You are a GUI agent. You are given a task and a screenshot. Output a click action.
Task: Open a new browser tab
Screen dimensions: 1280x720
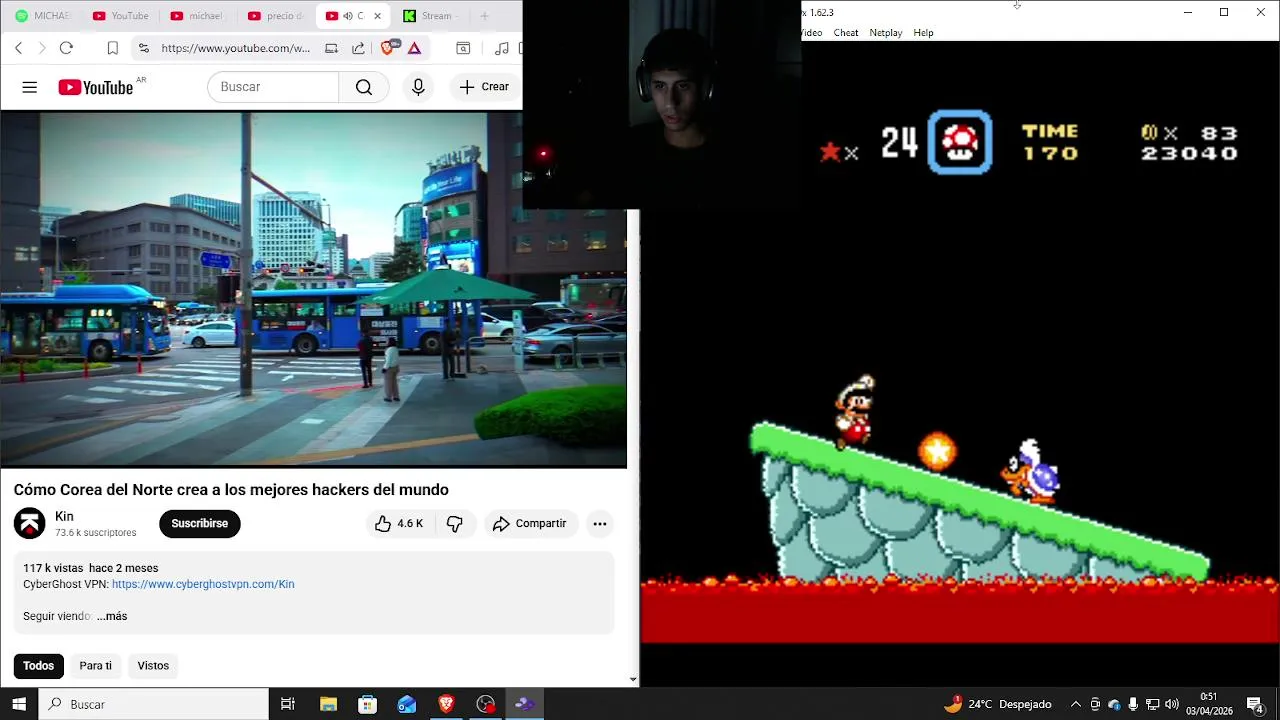tap(484, 16)
